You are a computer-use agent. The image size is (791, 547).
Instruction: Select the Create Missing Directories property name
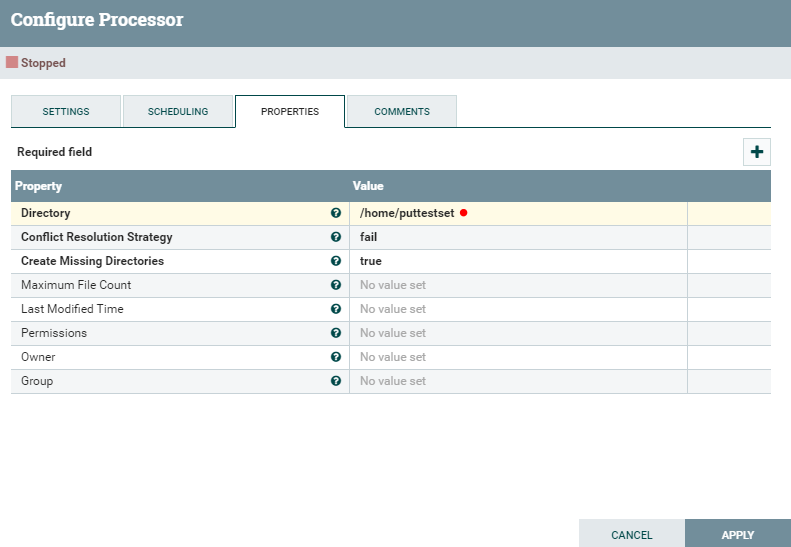(x=92, y=261)
